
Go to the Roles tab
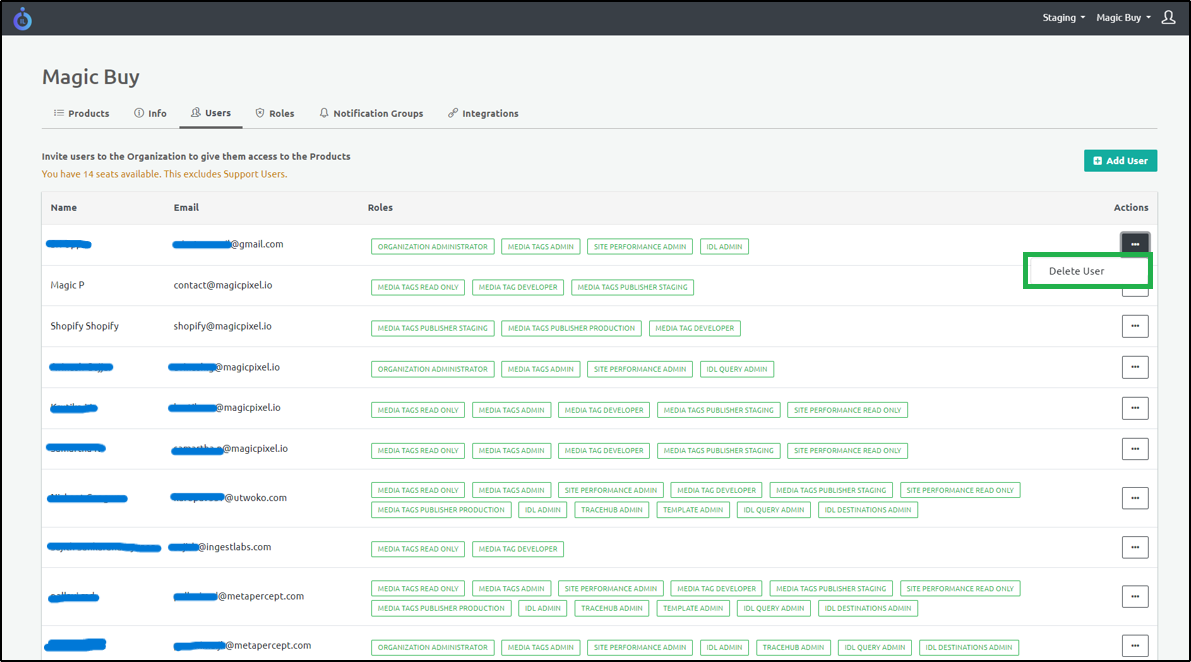275,113
